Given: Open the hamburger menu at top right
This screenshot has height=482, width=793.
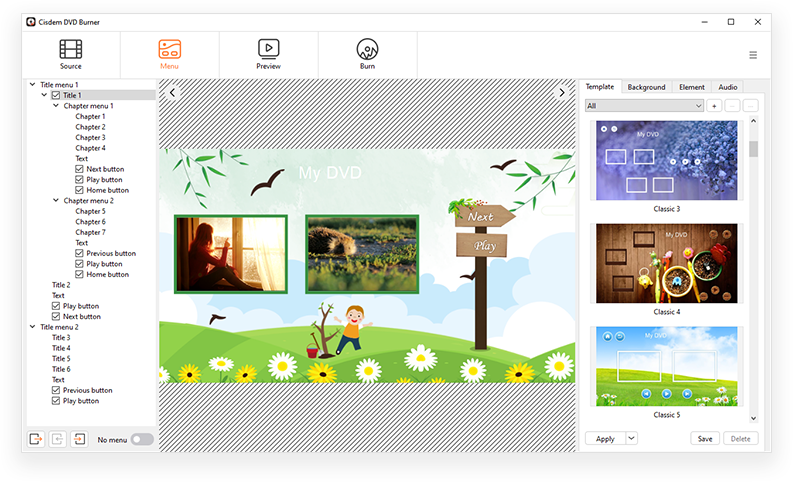Looking at the screenshot, I should coord(753,55).
